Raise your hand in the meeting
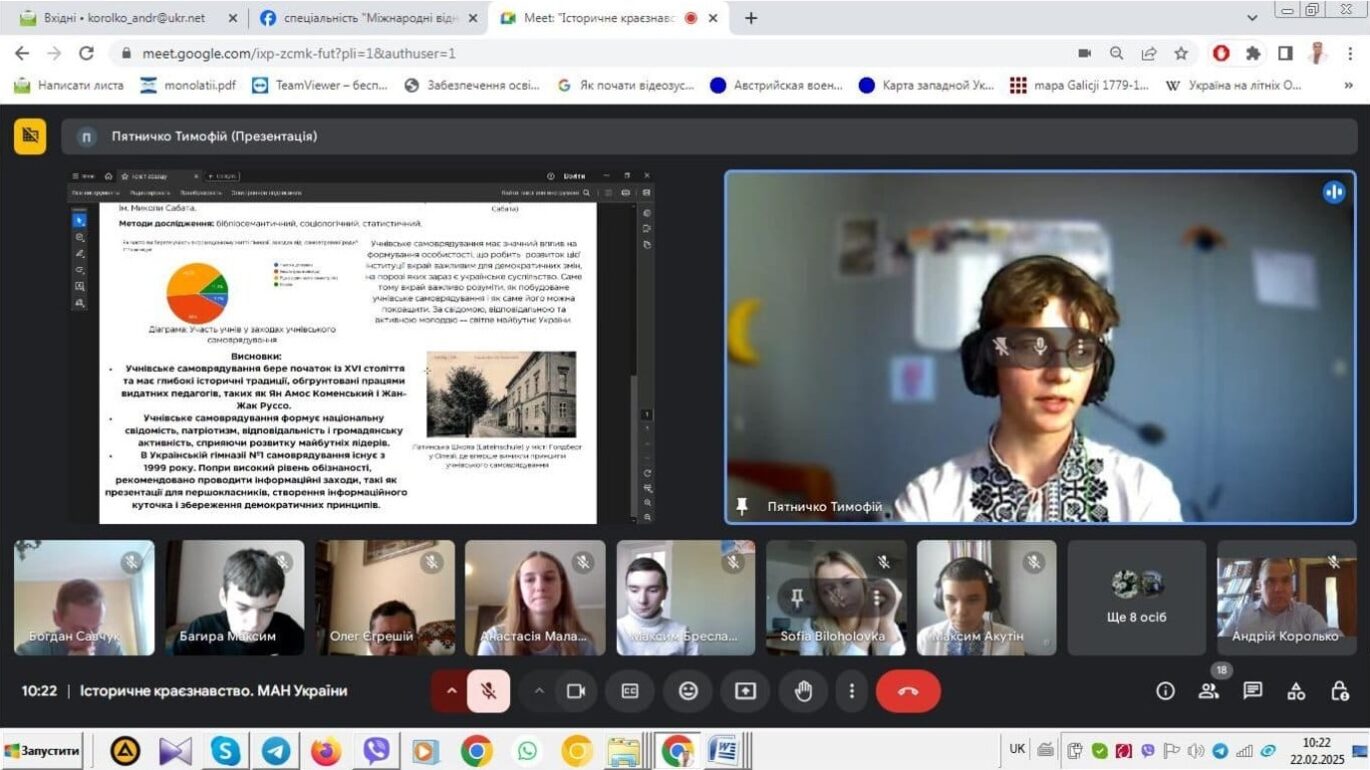Viewport: 1370px width, 770px height. point(803,691)
